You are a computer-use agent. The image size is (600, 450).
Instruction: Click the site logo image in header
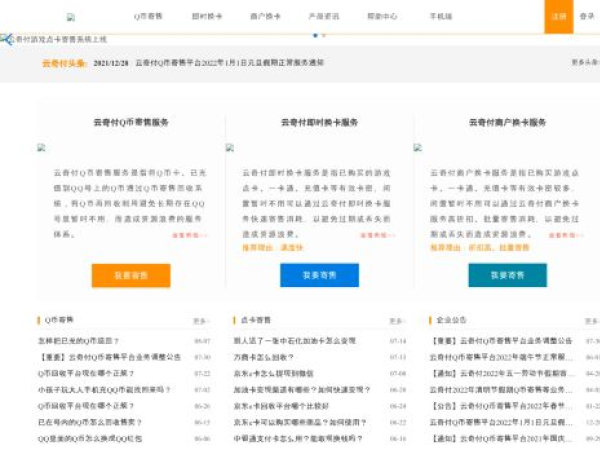[x=71, y=17]
